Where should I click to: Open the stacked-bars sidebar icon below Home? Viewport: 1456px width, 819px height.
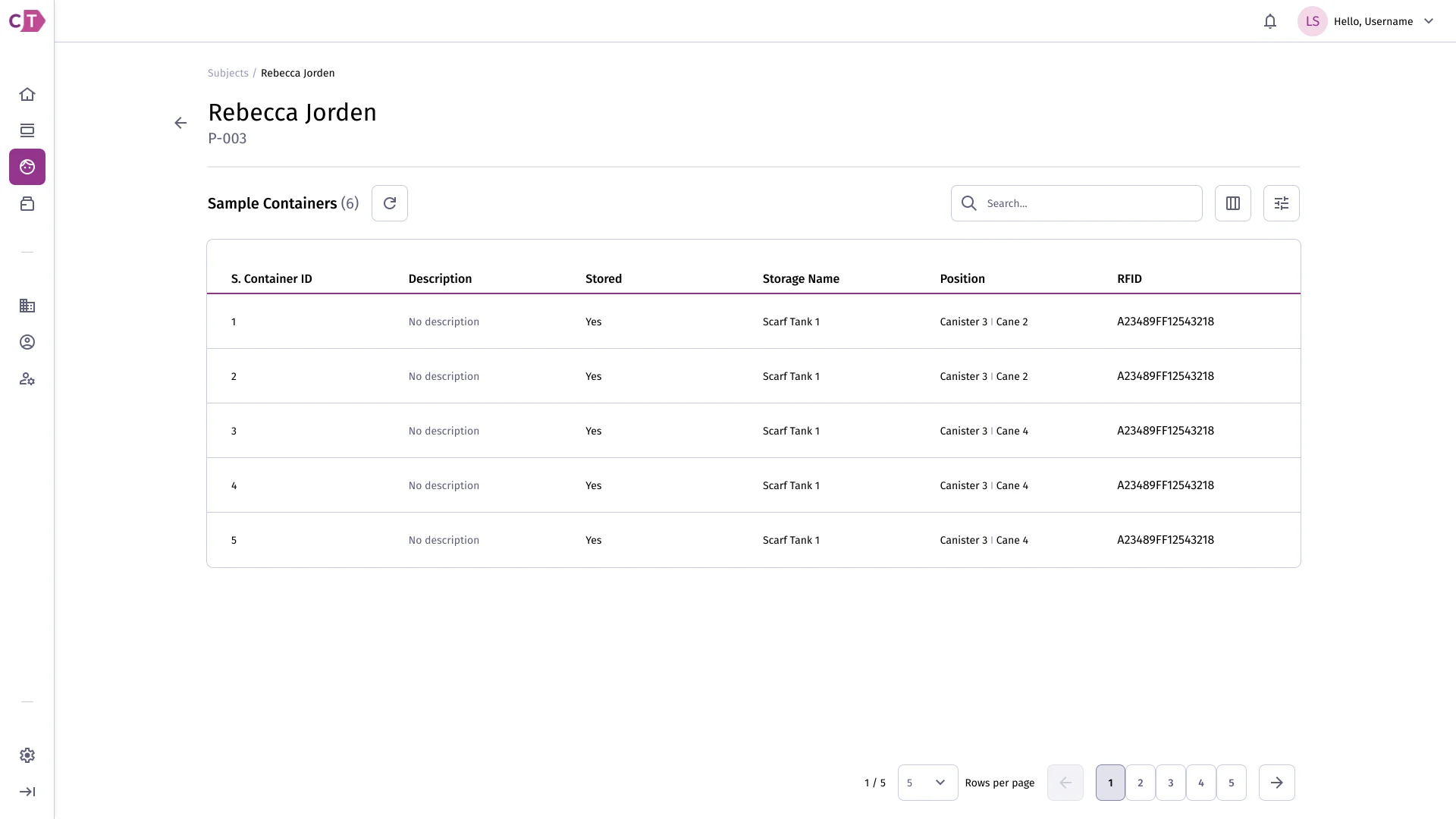point(27,130)
